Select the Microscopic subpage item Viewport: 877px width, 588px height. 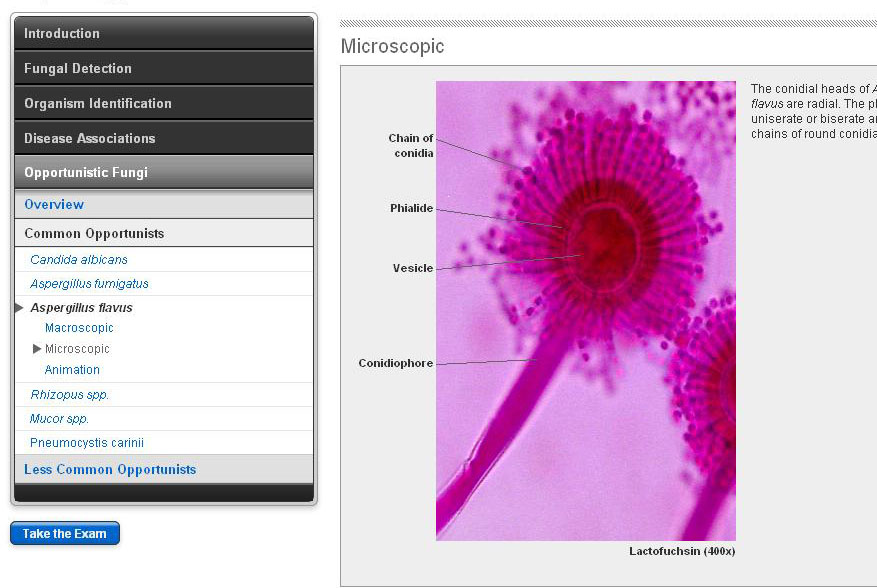pyautogui.click(x=77, y=349)
